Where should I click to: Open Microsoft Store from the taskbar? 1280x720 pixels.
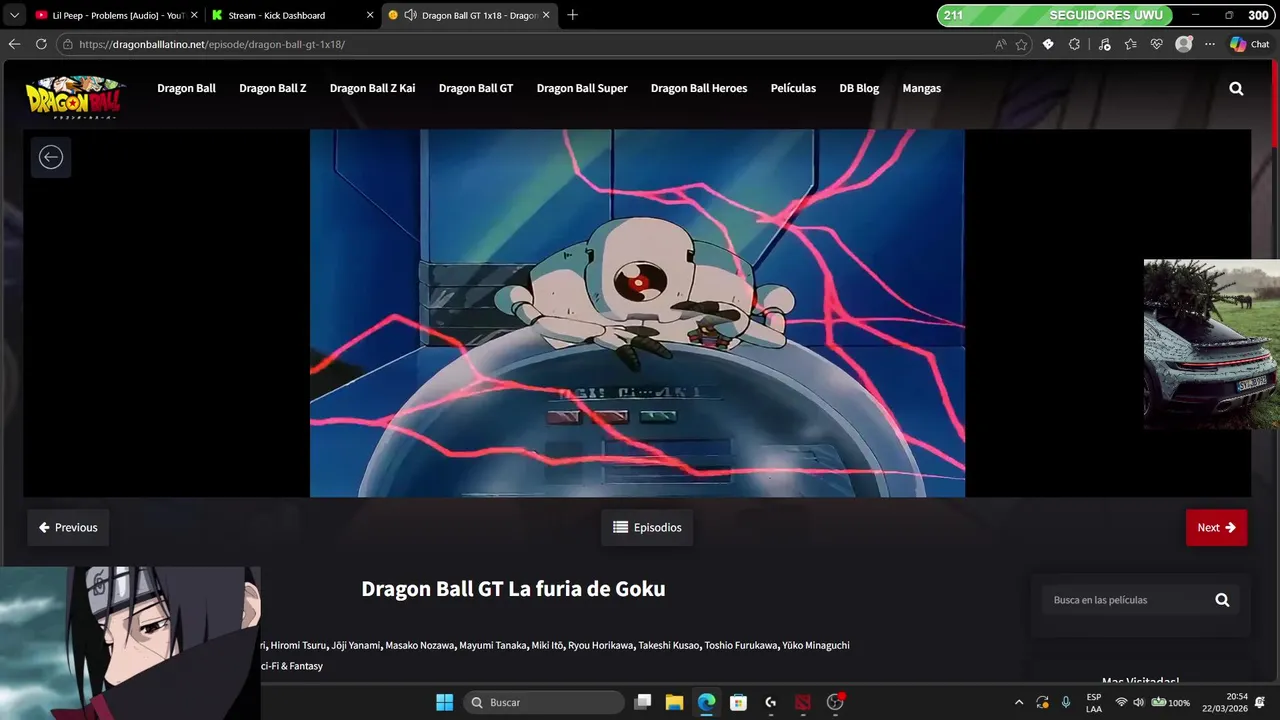click(x=738, y=702)
